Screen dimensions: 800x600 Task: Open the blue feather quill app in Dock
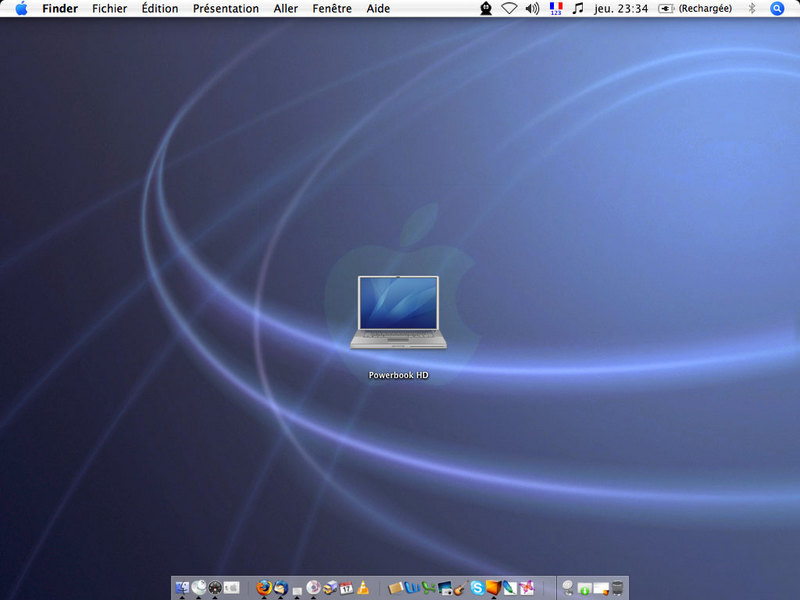click(510, 588)
